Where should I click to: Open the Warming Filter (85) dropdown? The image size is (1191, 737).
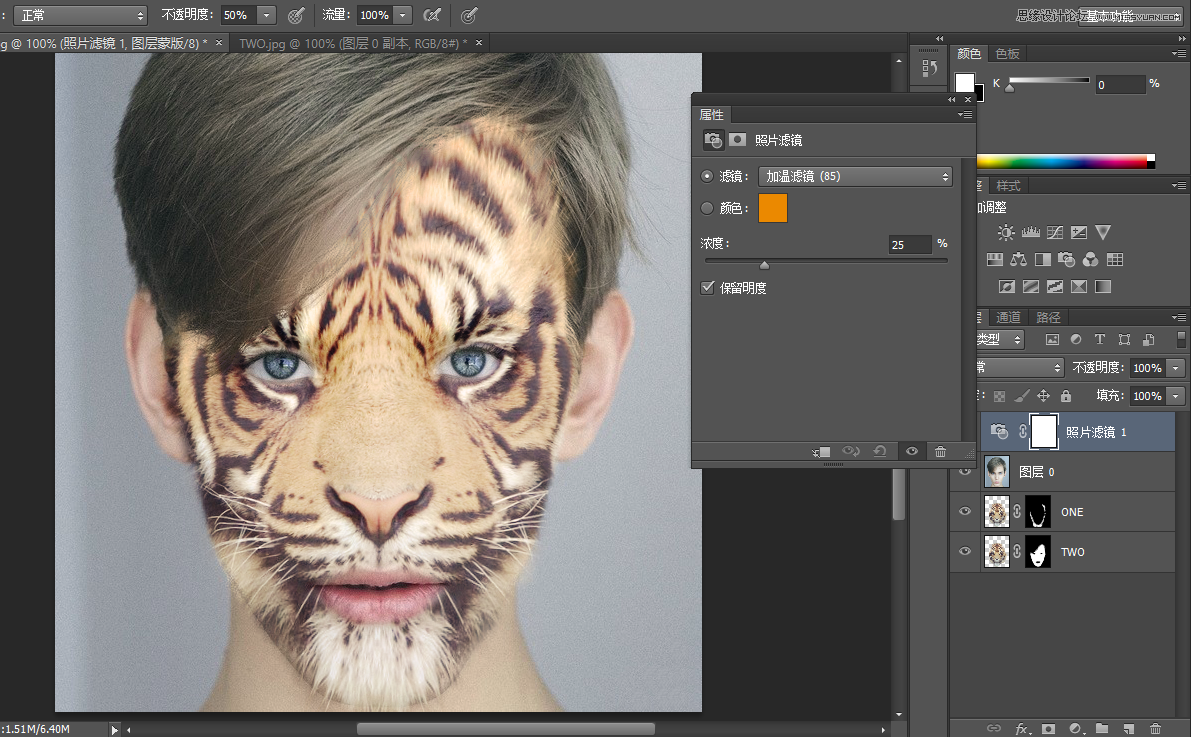pyautogui.click(x=855, y=176)
